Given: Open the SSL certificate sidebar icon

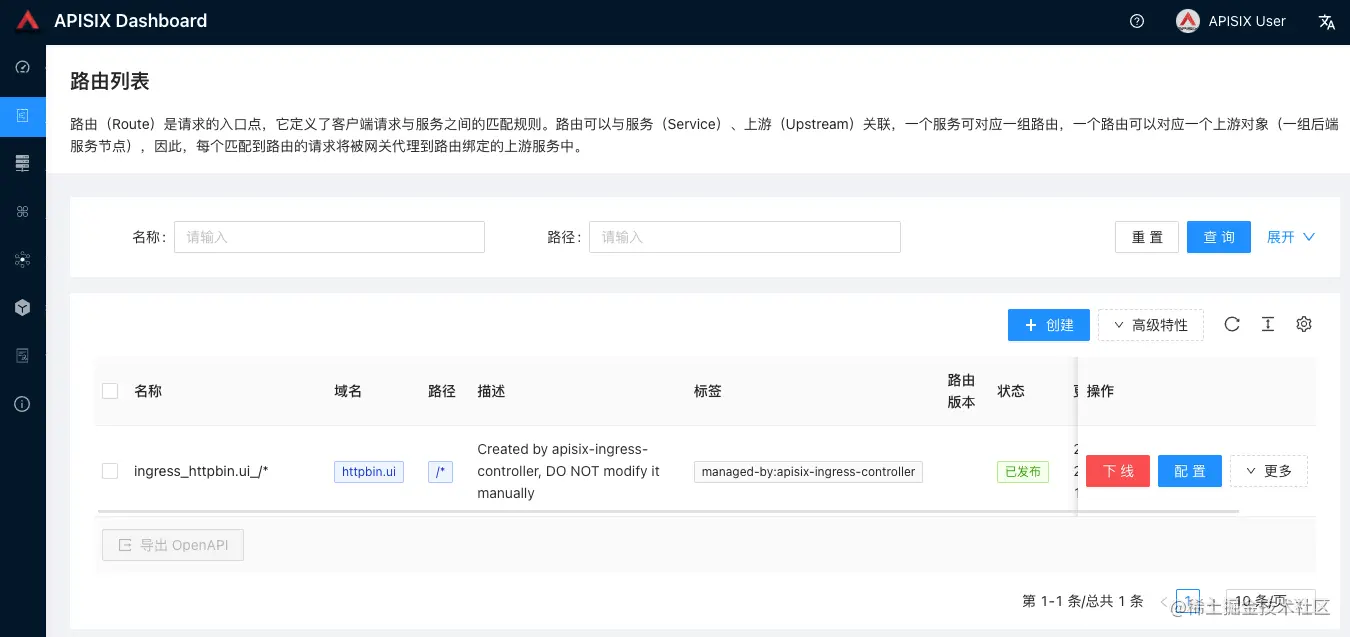Looking at the screenshot, I should 23,355.
